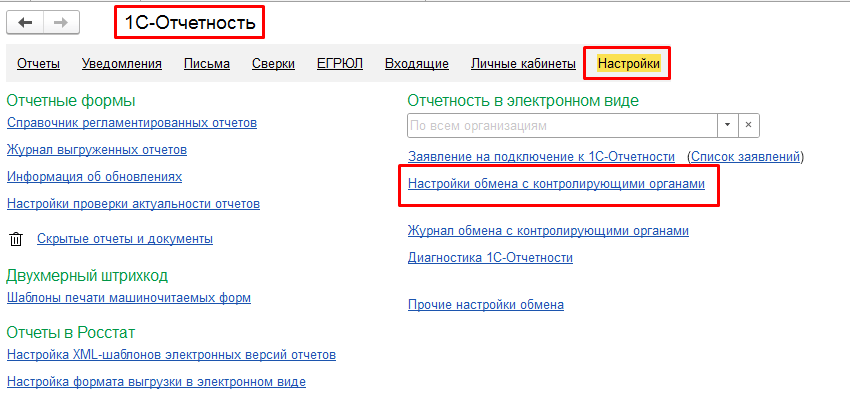Image resolution: width=850 pixels, height=404 pixels.
Task: Open Прочие настройки обмена
Action: pos(486,305)
